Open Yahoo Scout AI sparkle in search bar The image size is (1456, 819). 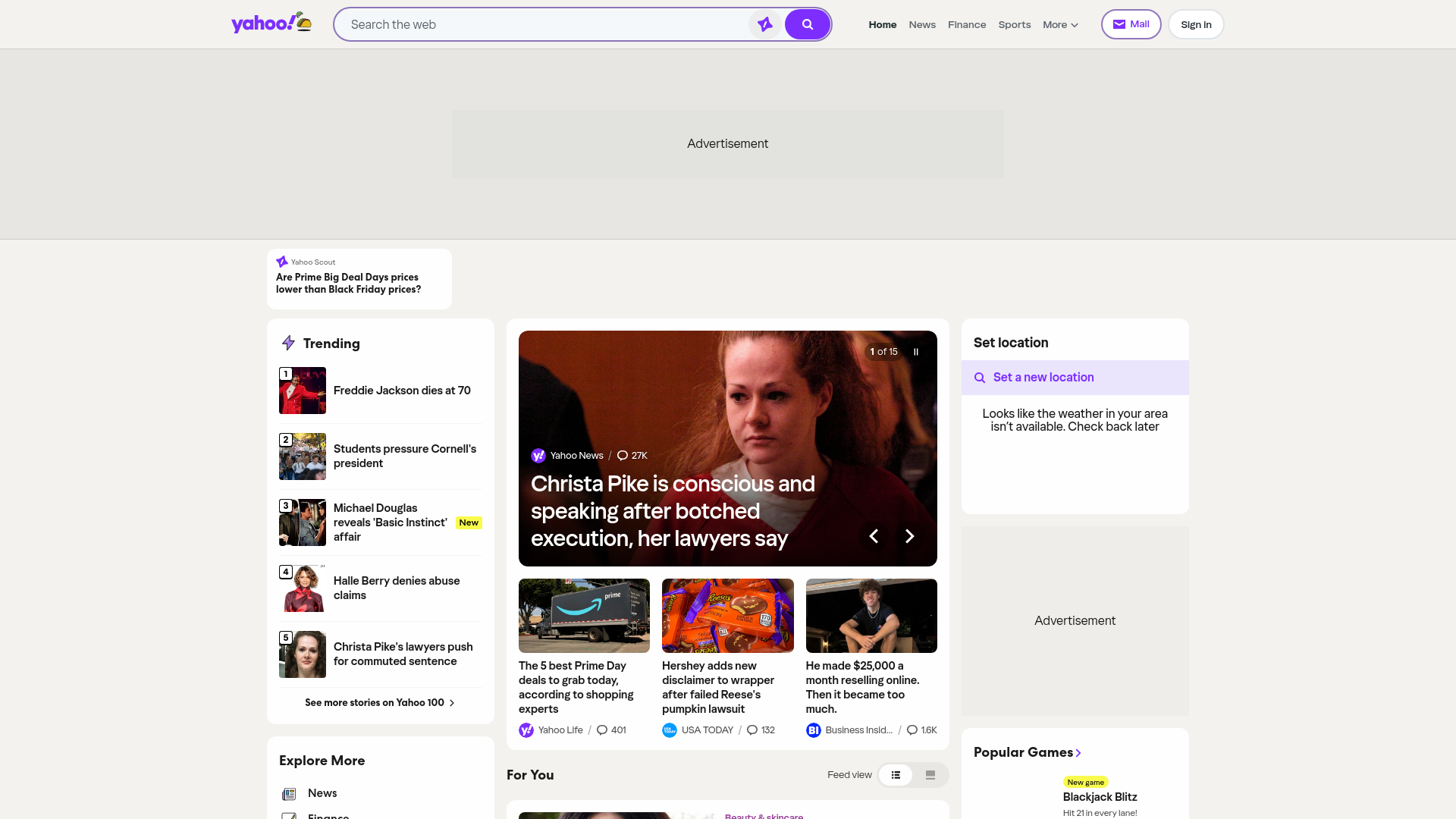coord(764,24)
